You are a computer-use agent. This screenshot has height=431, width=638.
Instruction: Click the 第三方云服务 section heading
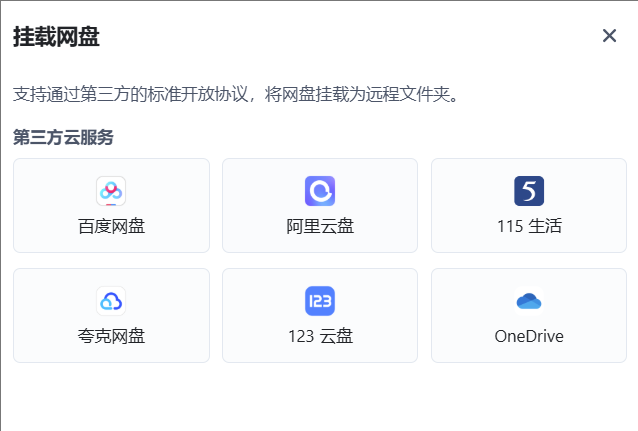tap(63, 137)
